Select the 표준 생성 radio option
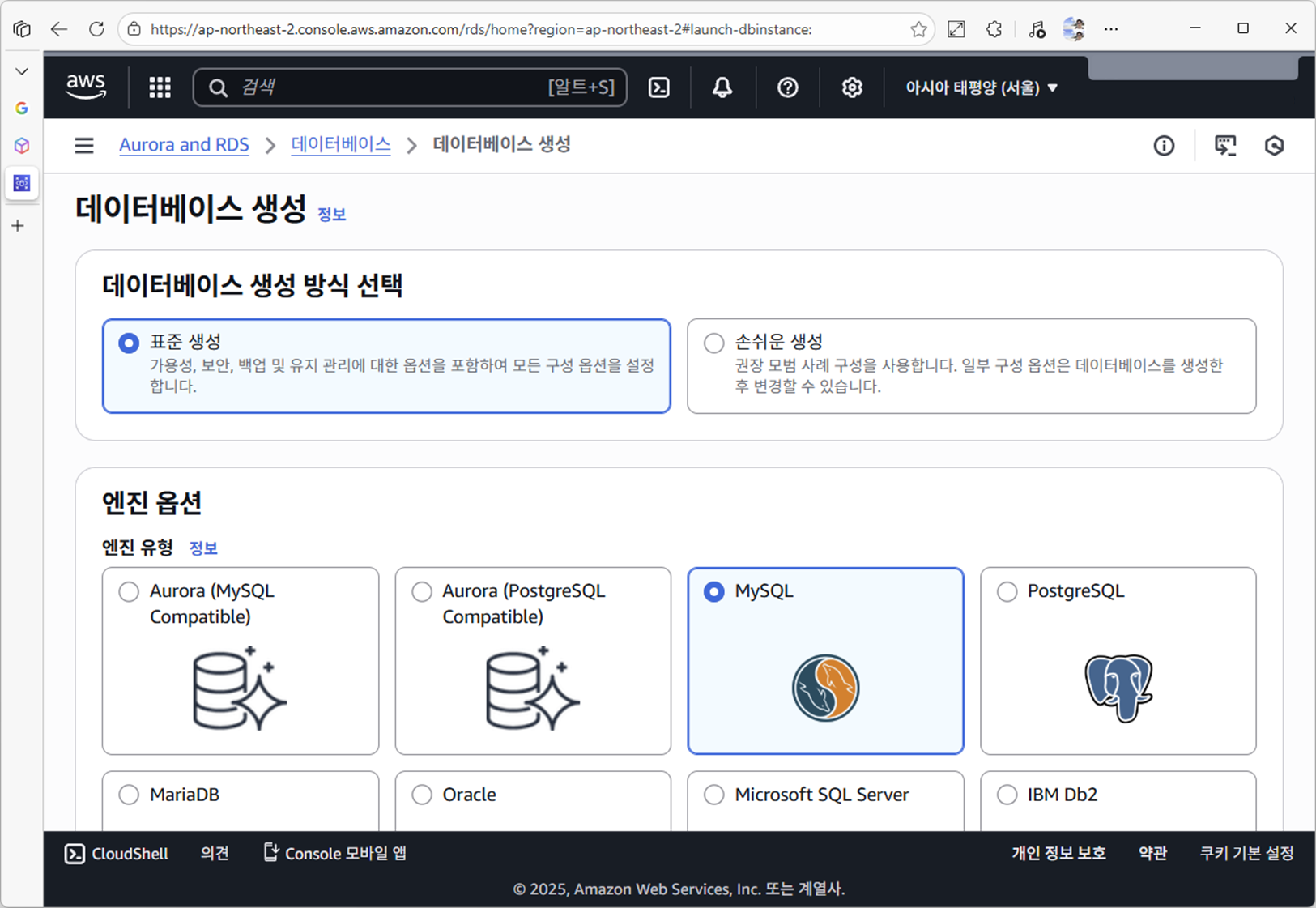The width and height of the screenshot is (1316, 908). (129, 343)
